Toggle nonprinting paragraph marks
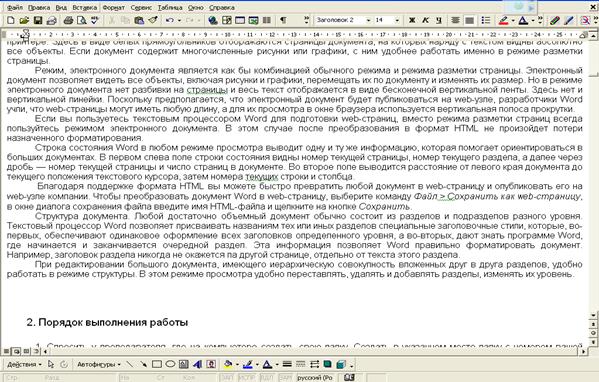Viewport: 599px width, 382px height. pyautogui.click(x=283, y=20)
